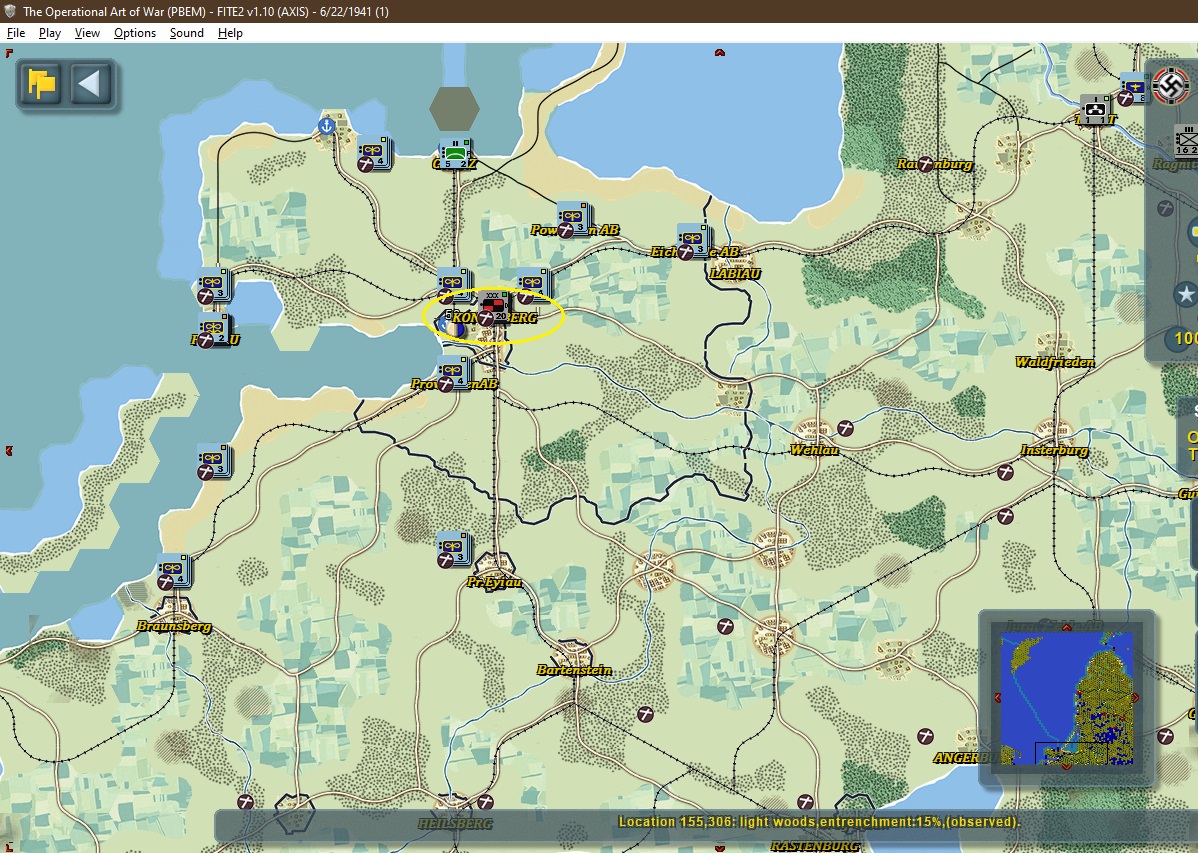Screen dimensions: 1198x853
Task: Click the Insterburg city label
Action: pyautogui.click(x=1054, y=450)
